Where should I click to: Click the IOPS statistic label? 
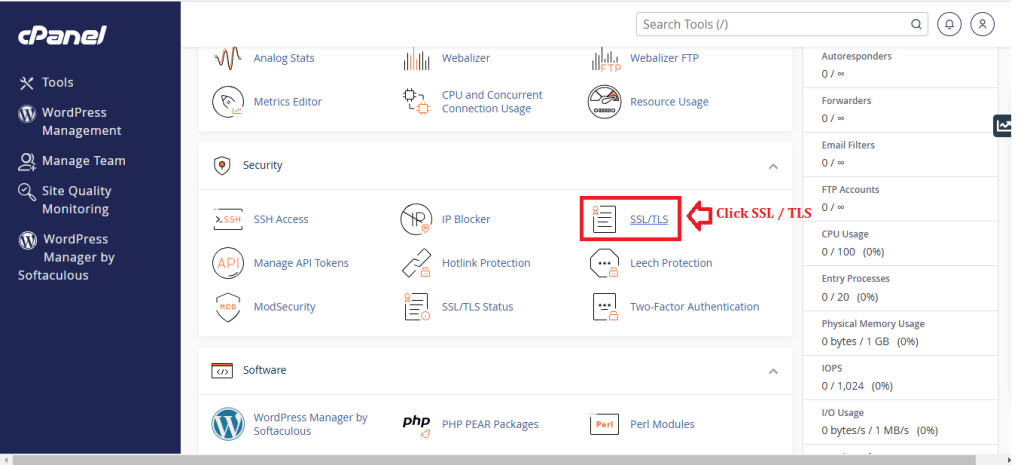[x=832, y=368]
